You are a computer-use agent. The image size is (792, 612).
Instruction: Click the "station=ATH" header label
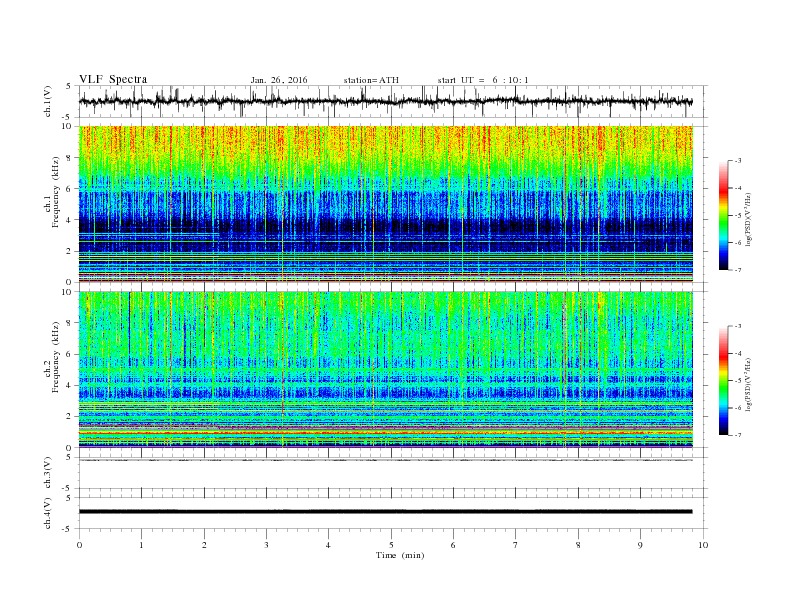point(371,80)
